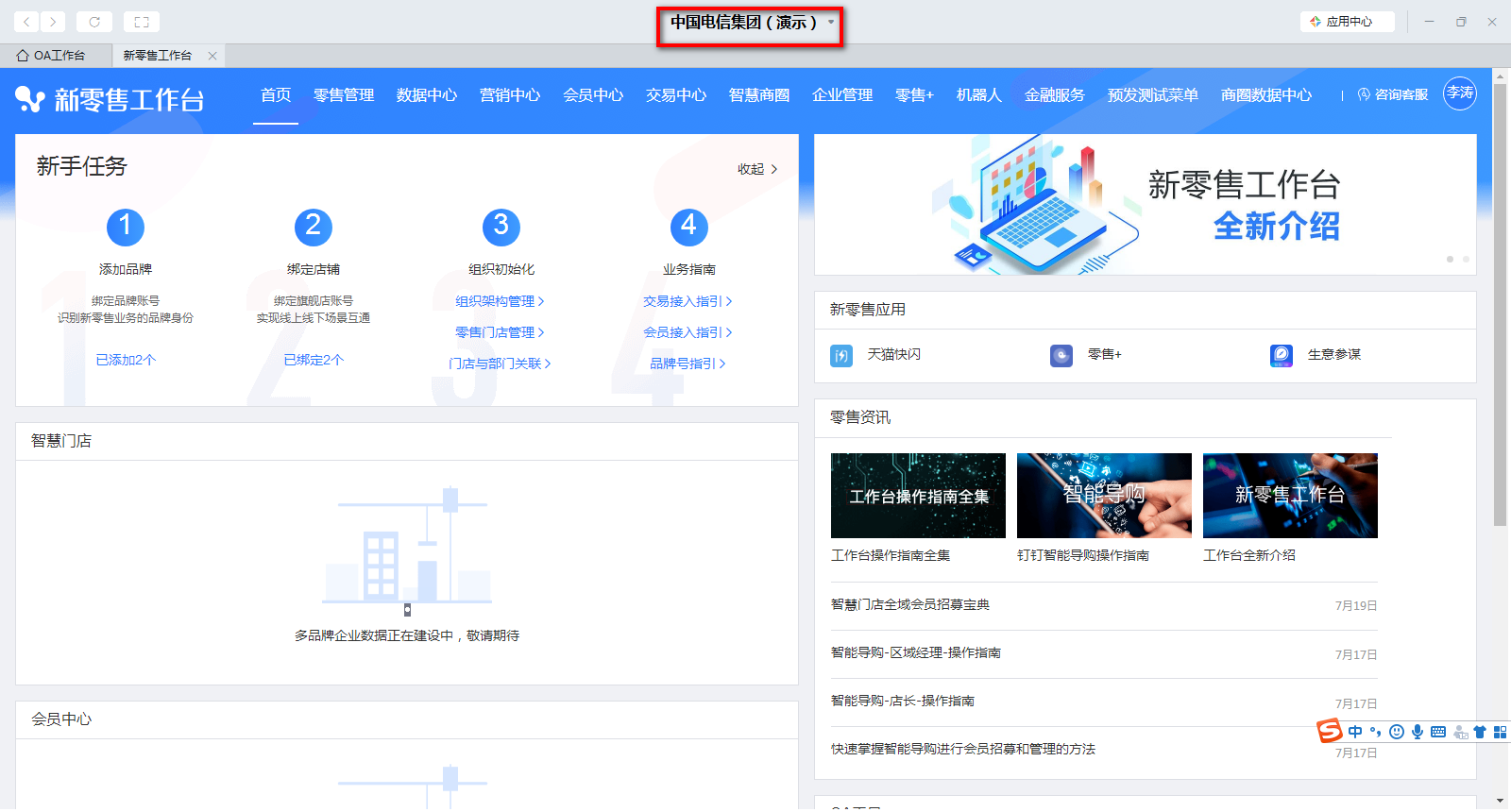
Task: Open 品牌号指引 guide
Action: coord(688,364)
